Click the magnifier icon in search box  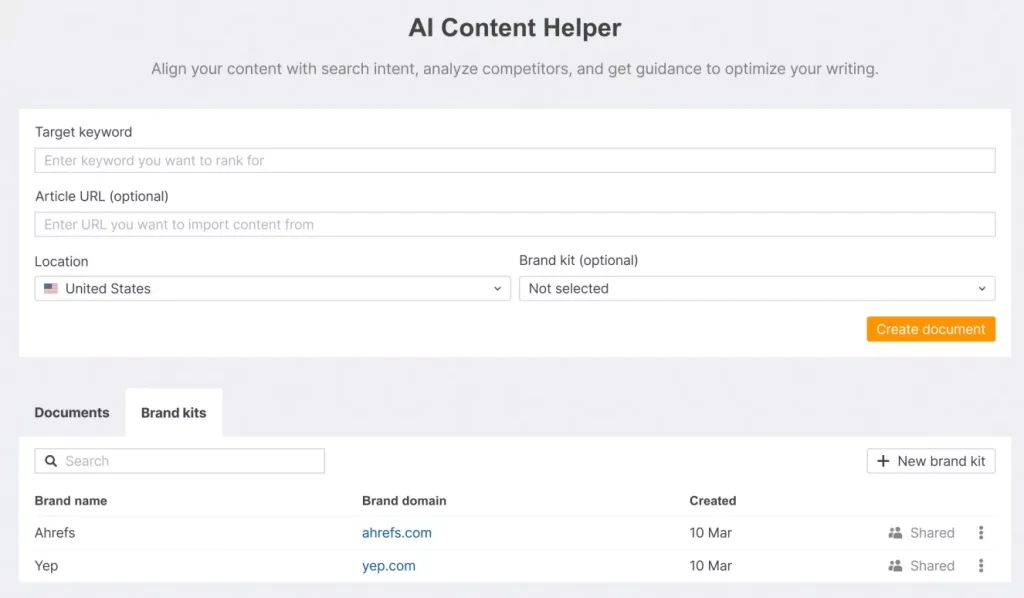coord(51,461)
